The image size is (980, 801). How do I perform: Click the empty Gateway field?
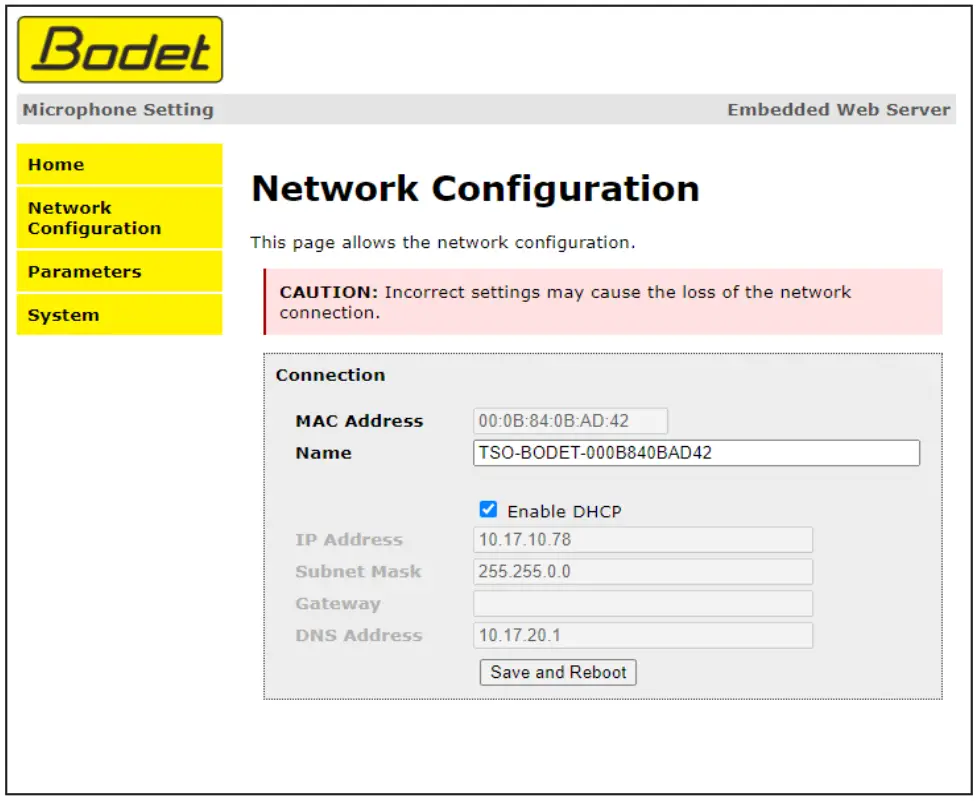[643, 603]
